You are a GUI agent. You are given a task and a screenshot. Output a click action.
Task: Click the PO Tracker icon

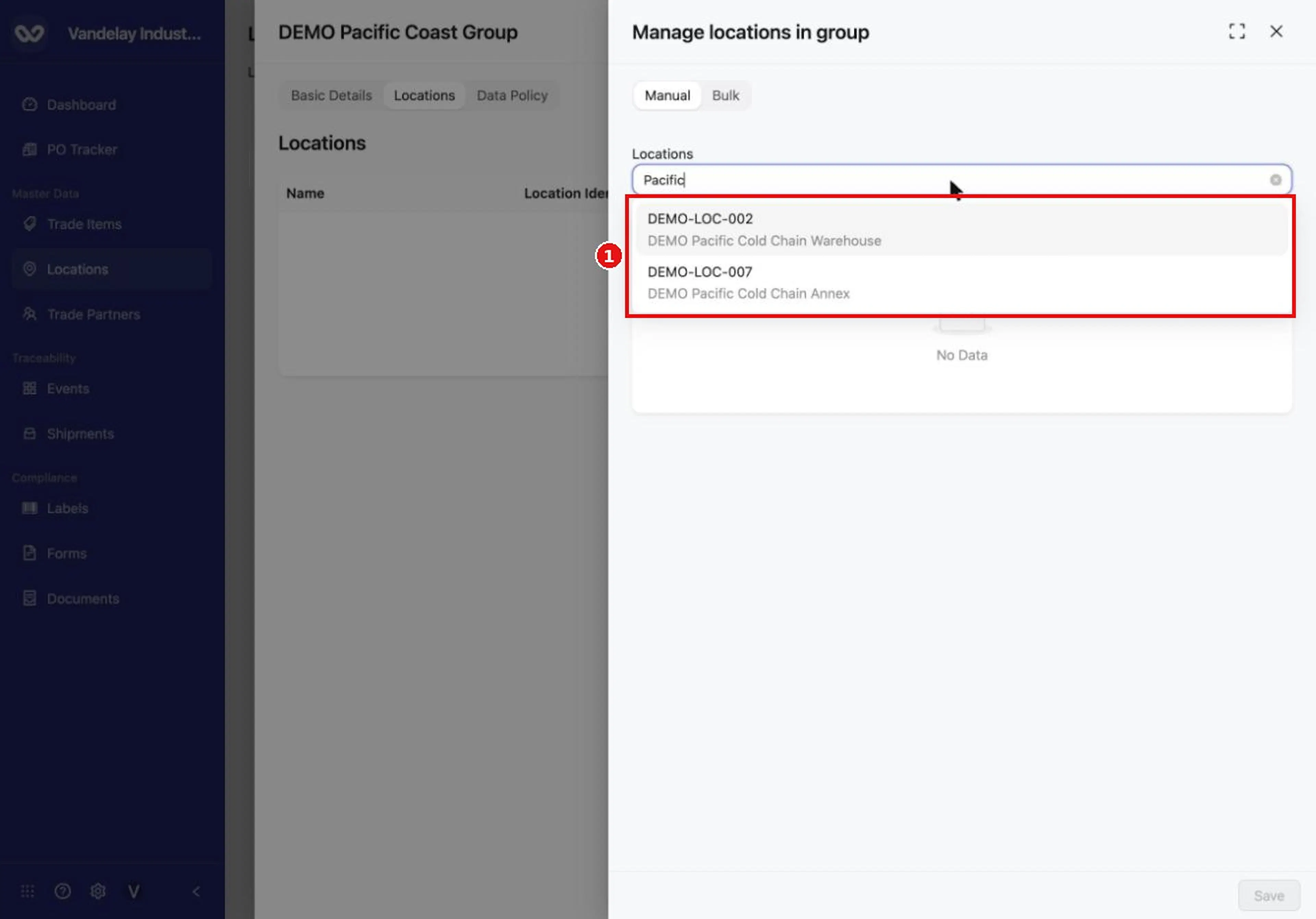coord(30,149)
